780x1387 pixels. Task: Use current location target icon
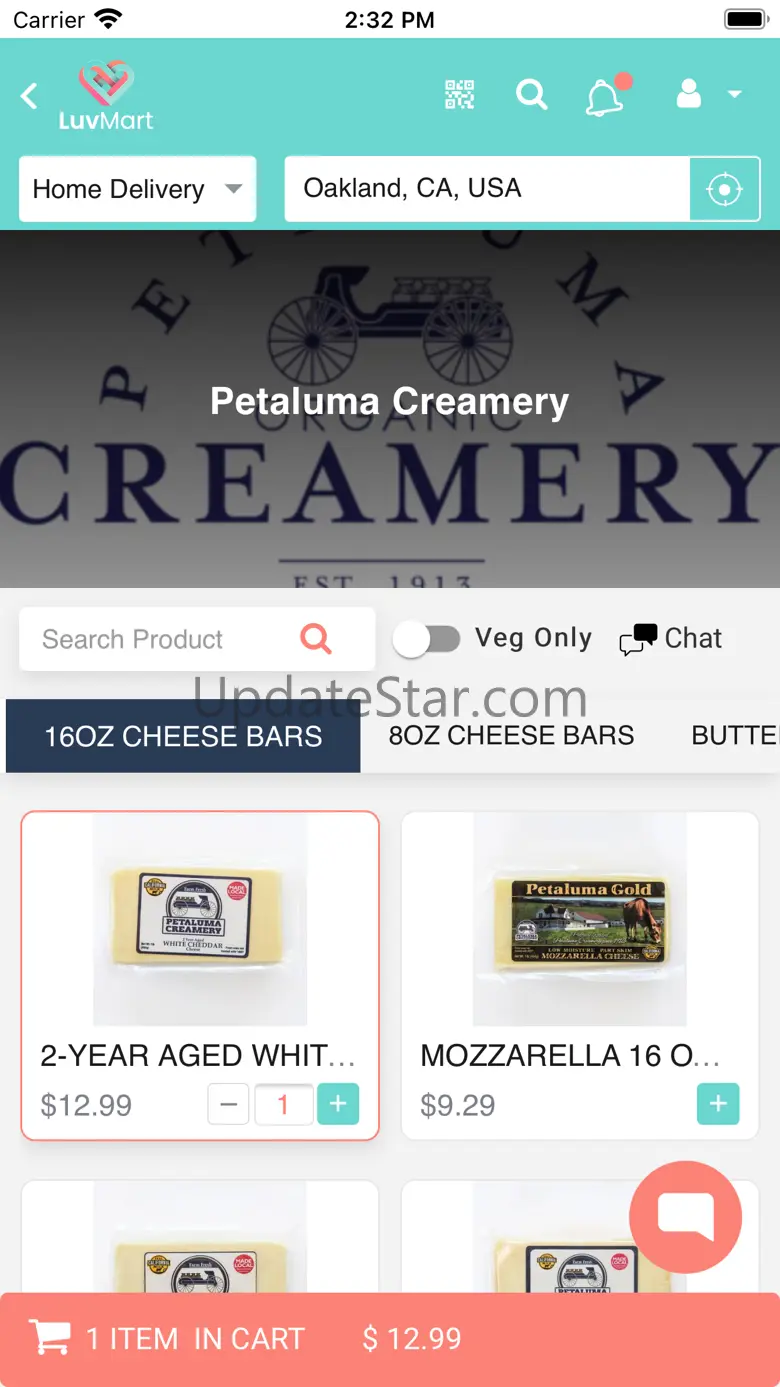[x=725, y=188]
